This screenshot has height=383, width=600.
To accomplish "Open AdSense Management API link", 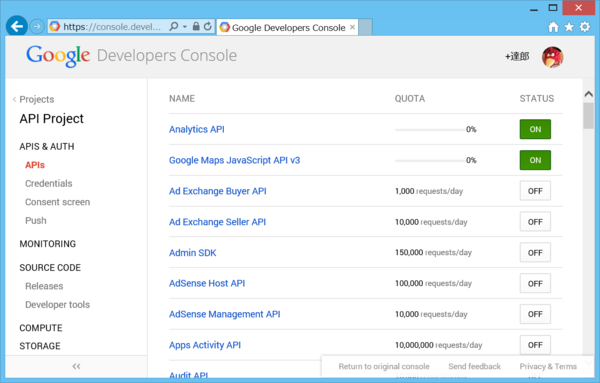I will [x=225, y=314].
